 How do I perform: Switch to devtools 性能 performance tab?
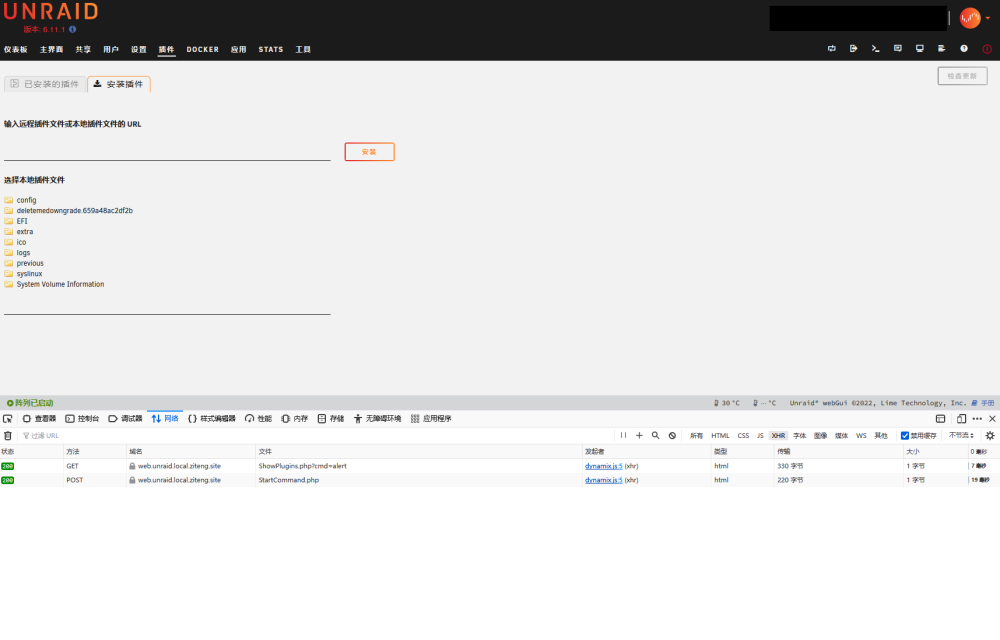point(258,419)
